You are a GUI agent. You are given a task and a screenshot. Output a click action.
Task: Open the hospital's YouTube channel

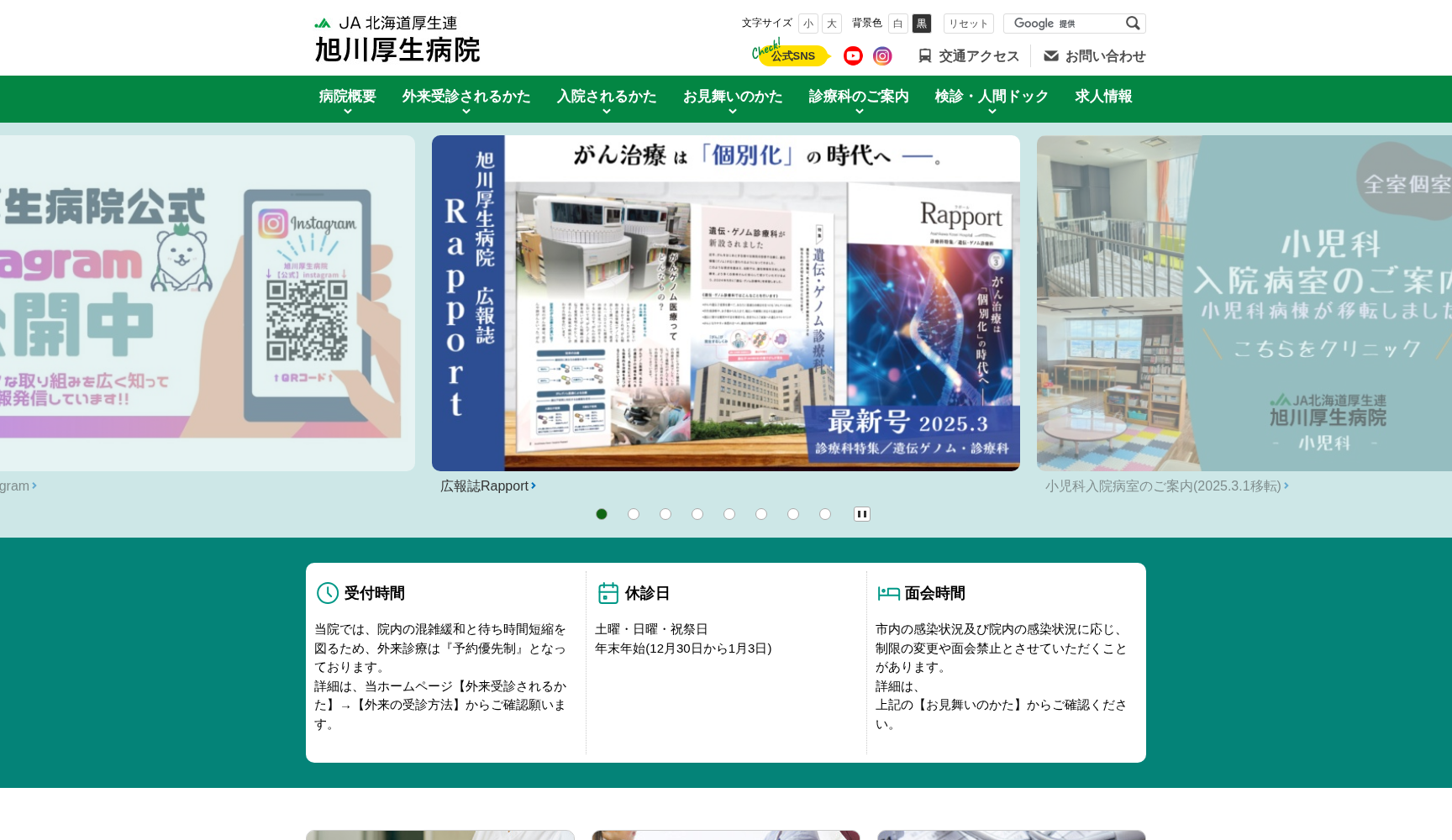853,55
